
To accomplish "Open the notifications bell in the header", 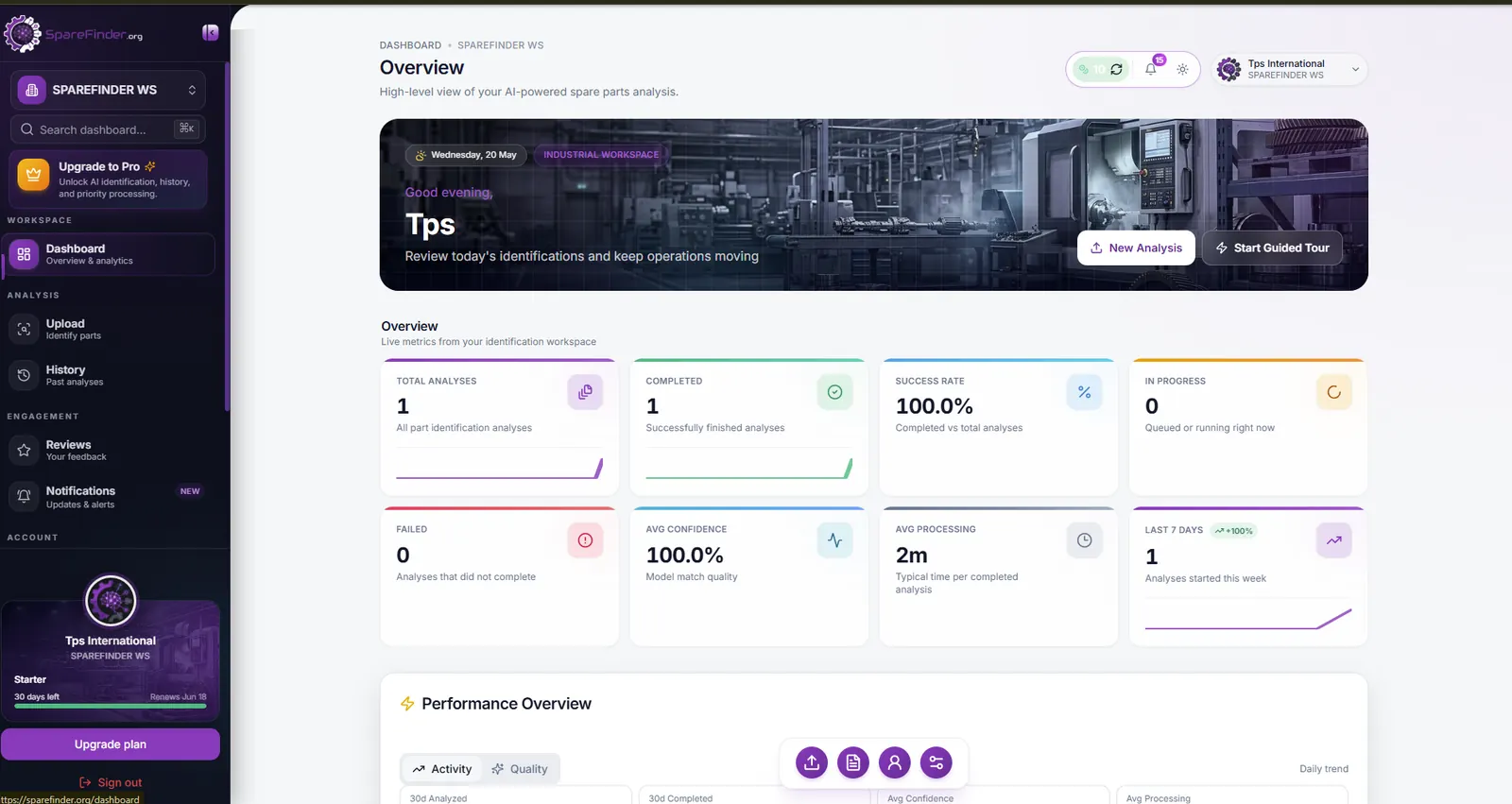I will (x=1151, y=69).
